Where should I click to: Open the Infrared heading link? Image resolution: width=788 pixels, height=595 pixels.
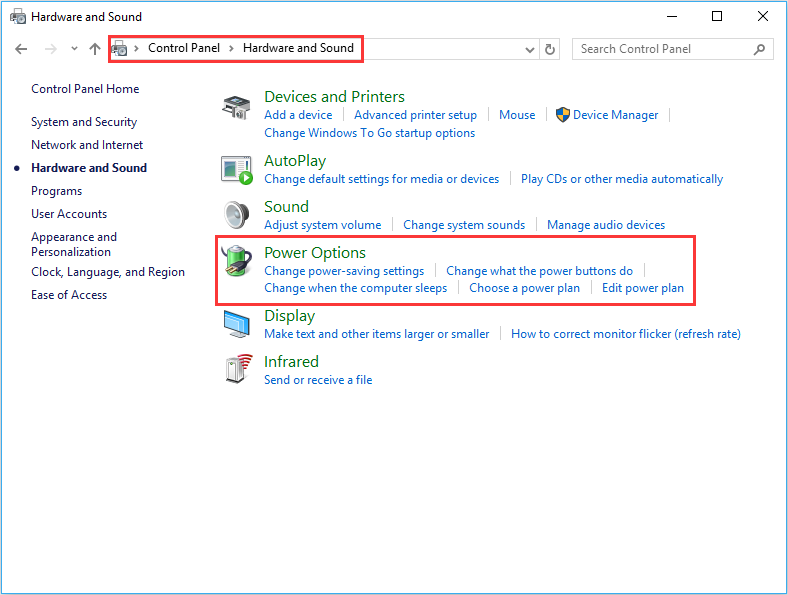coord(291,362)
